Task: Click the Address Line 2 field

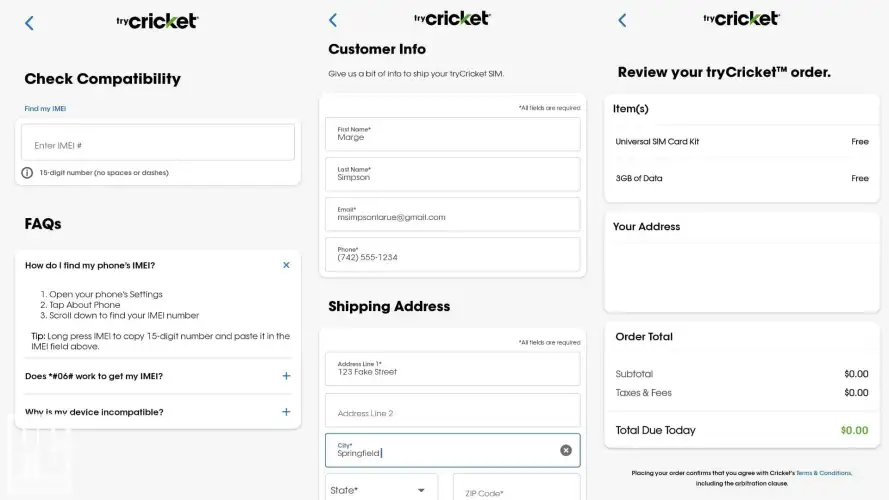Action: click(x=452, y=411)
